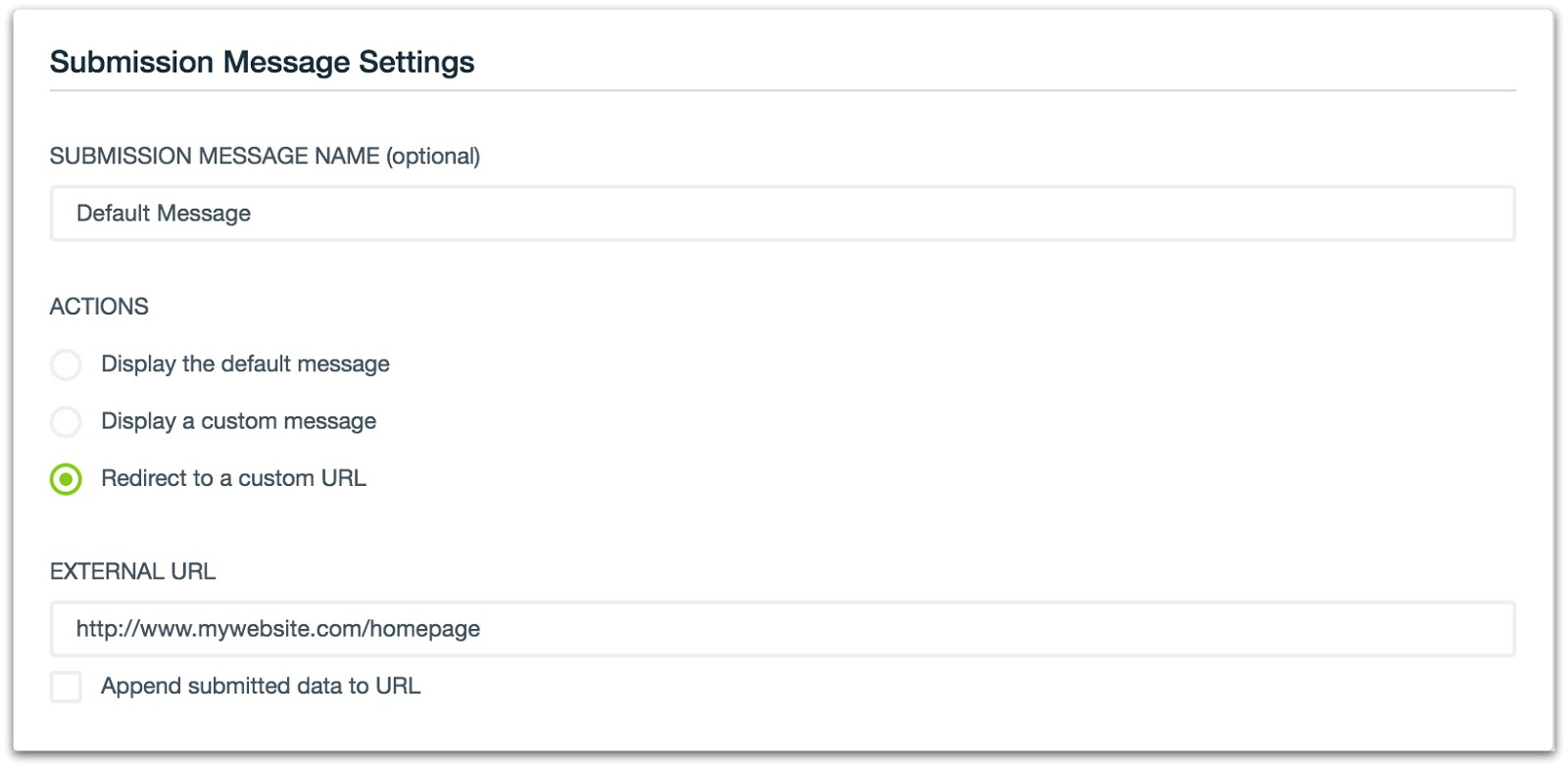Click into the External URL input field

coord(782,629)
